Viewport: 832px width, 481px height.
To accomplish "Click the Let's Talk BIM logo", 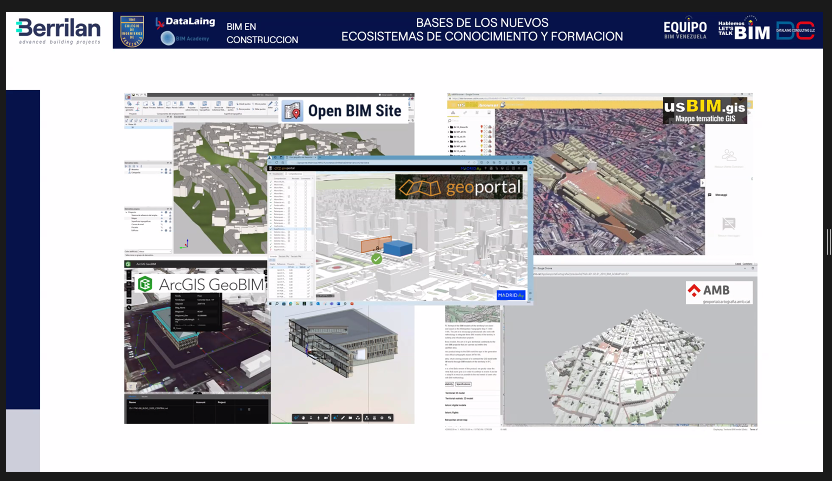I will (x=744, y=29).
